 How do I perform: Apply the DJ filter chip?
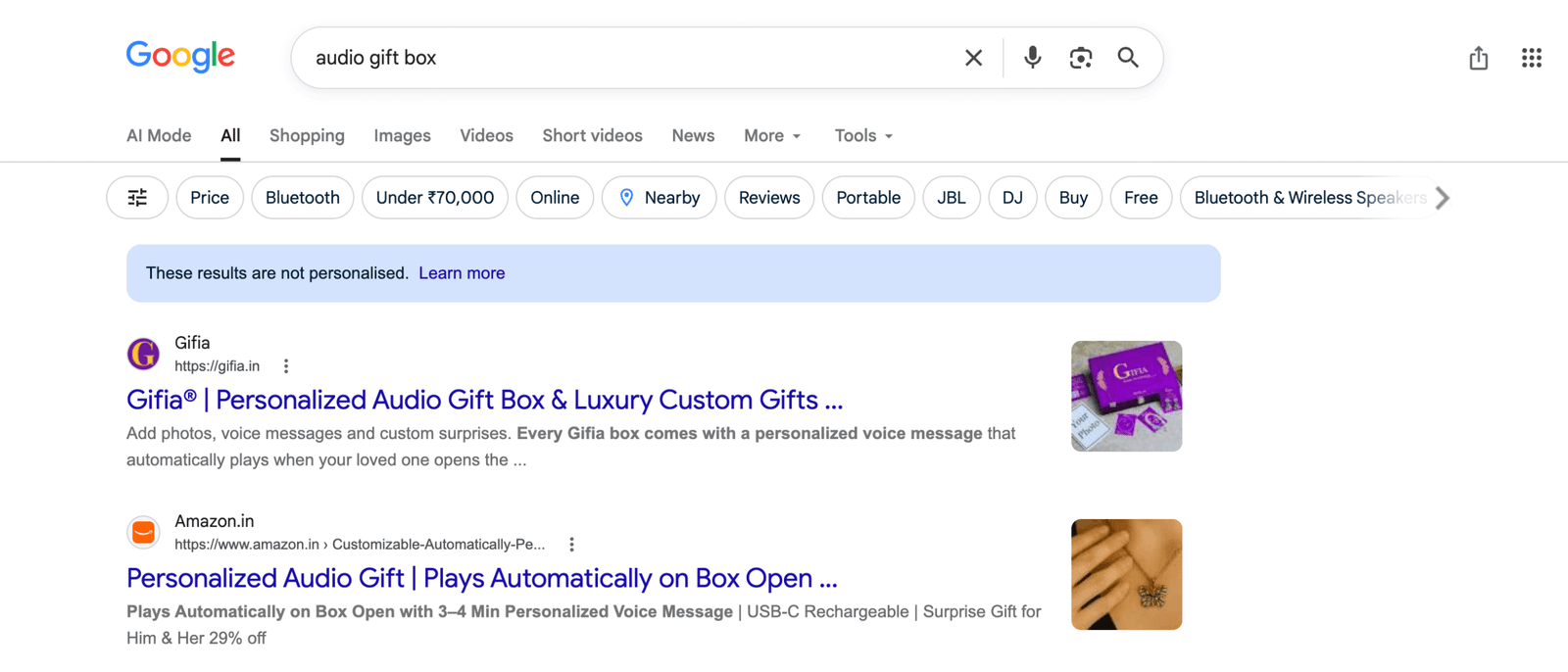(1012, 198)
